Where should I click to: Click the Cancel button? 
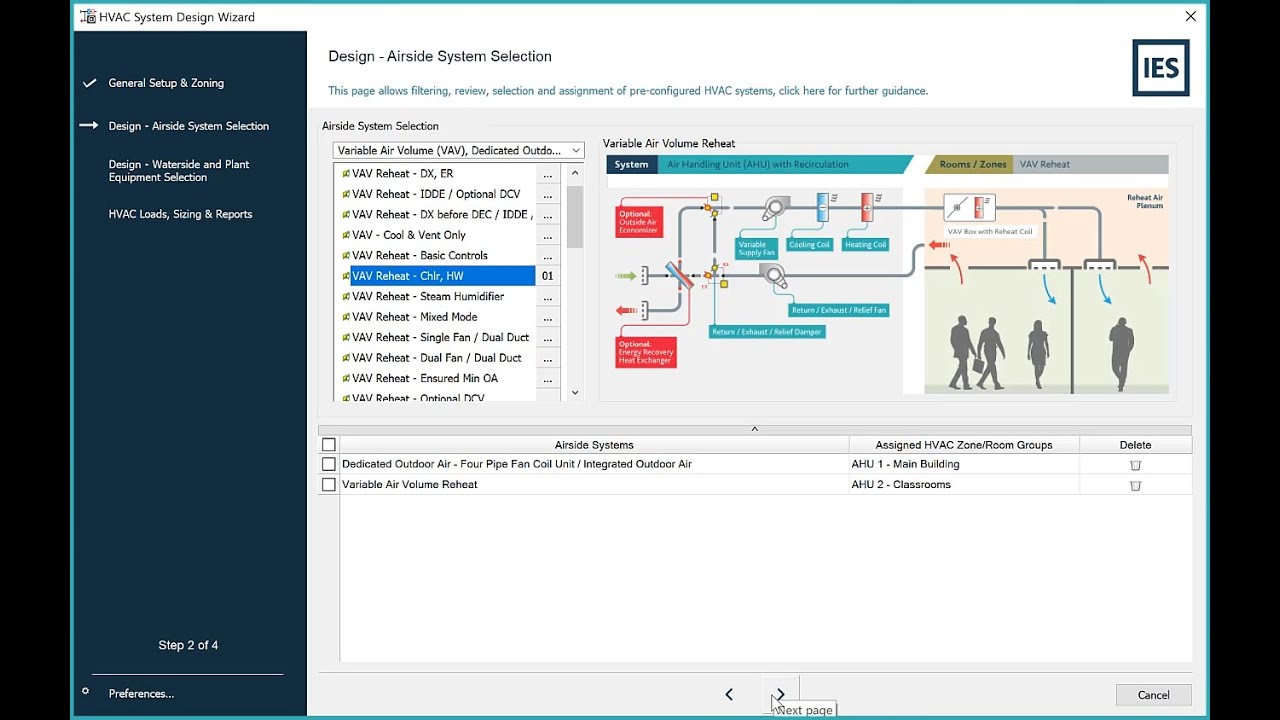[1153, 695]
